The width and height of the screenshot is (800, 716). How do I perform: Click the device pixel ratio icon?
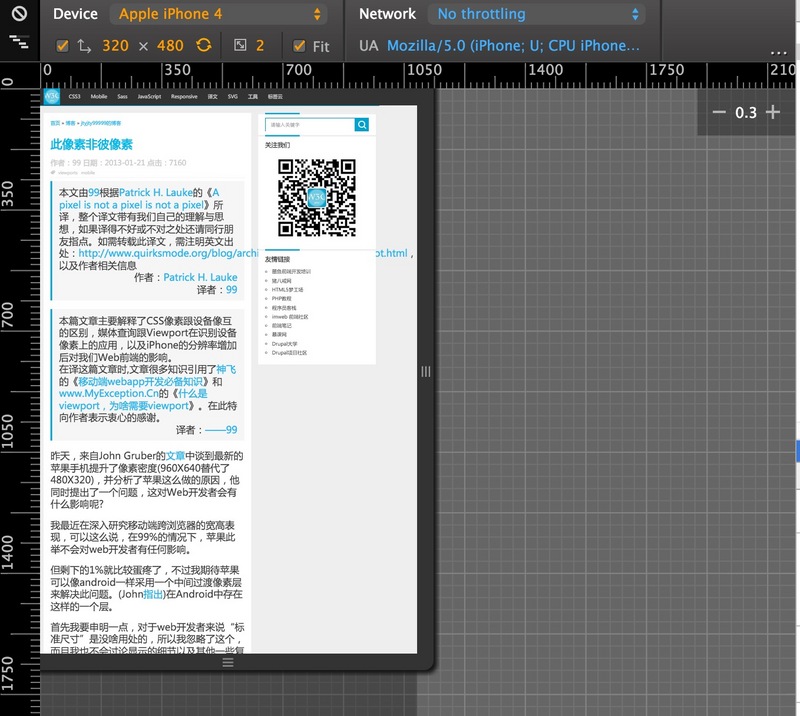[239, 46]
